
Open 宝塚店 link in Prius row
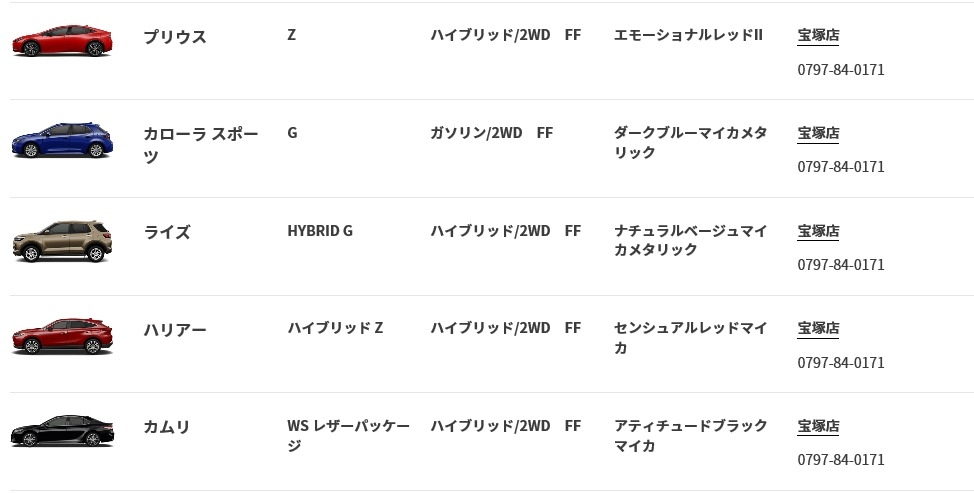818,35
